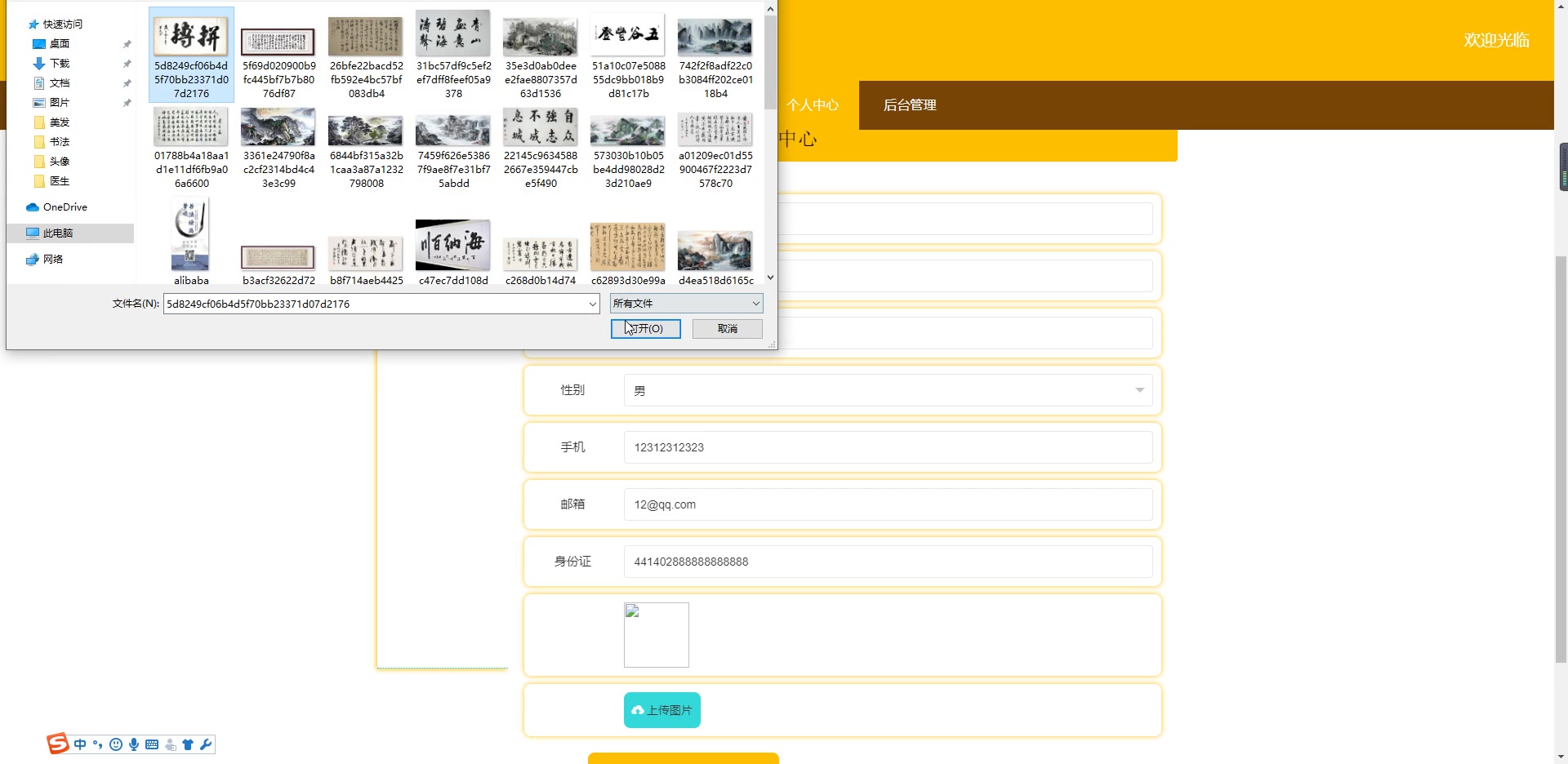
Task: Expand the 性别 gender dropdown
Action: [x=889, y=390]
